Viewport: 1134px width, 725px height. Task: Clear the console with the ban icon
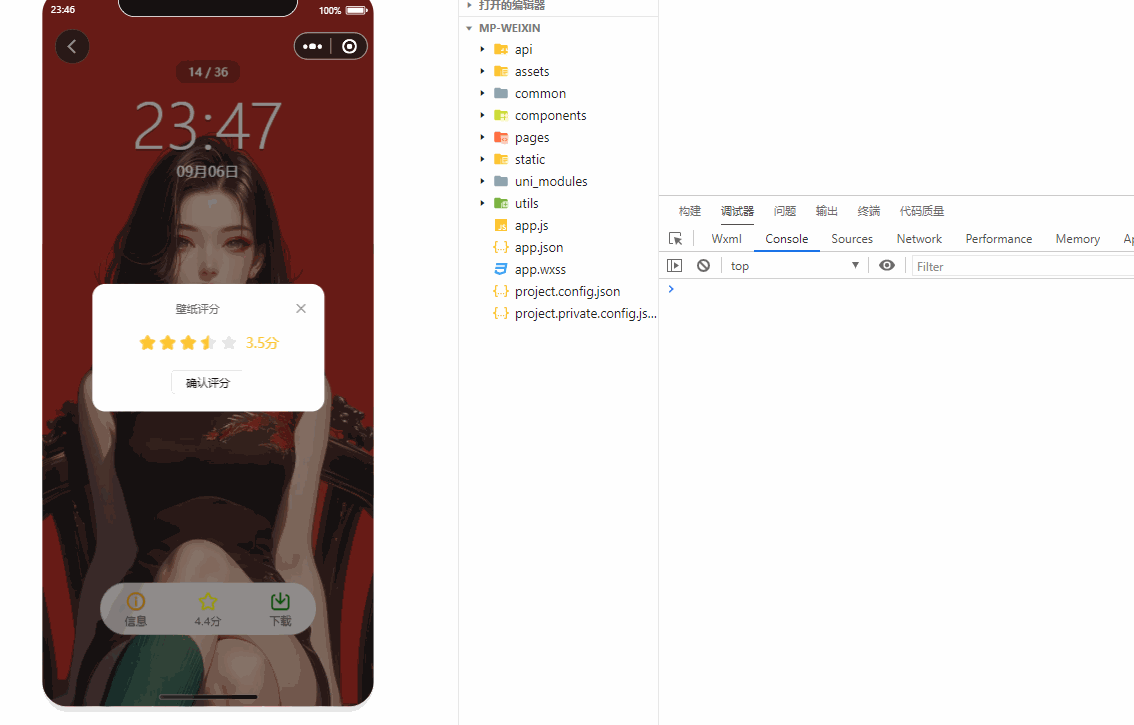click(703, 266)
